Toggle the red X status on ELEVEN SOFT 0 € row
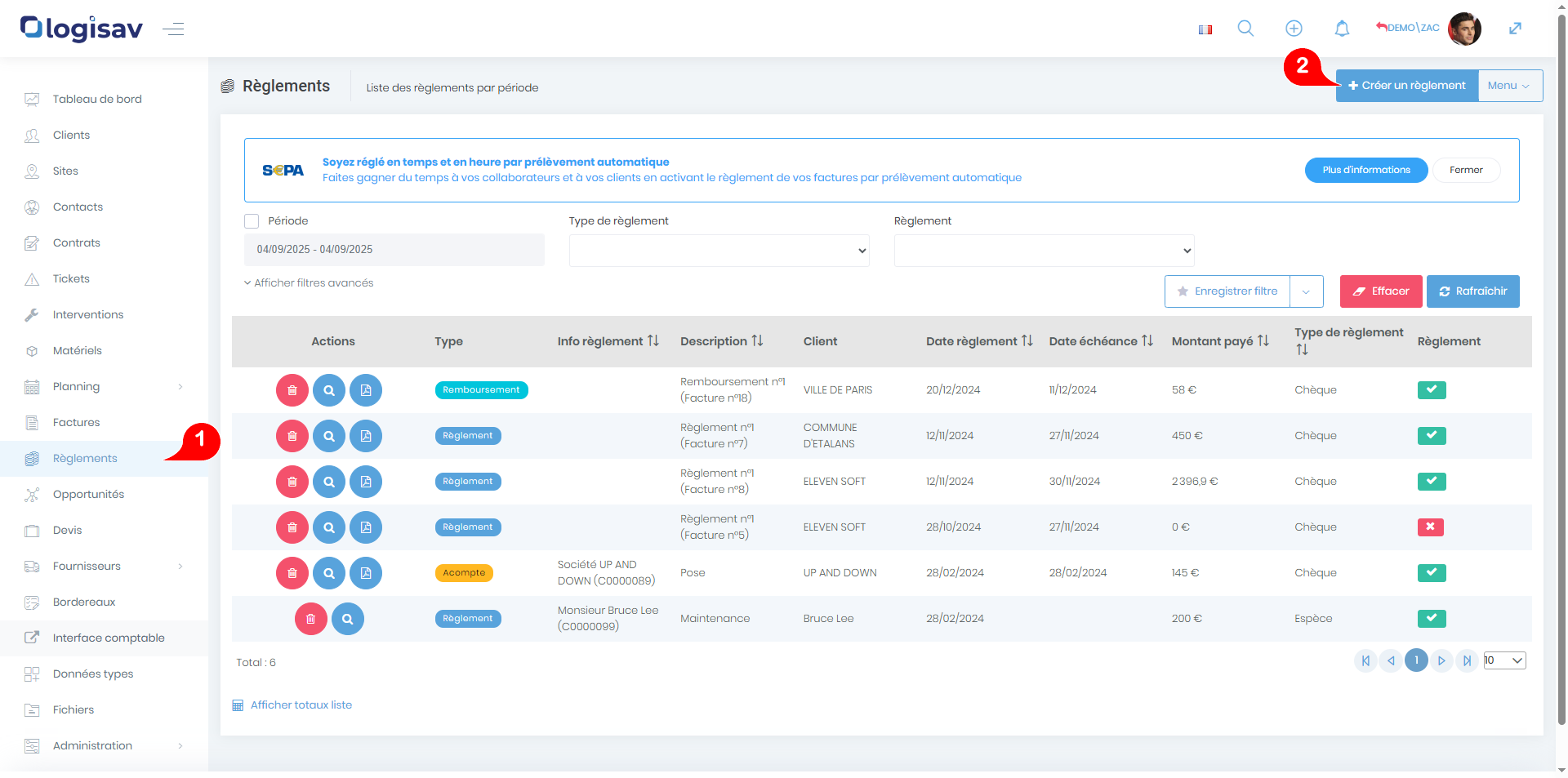The height and width of the screenshot is (778, 1568). 1430,527
